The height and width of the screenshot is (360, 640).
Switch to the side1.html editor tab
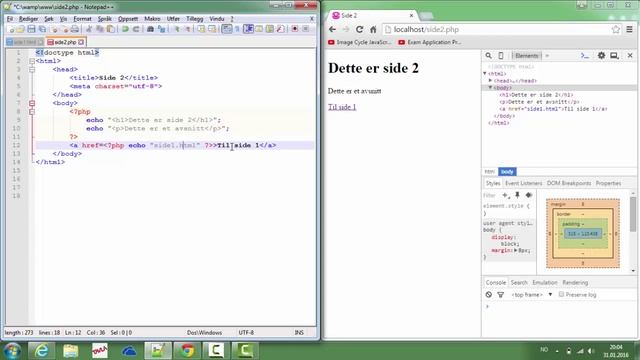pos(24,42)
